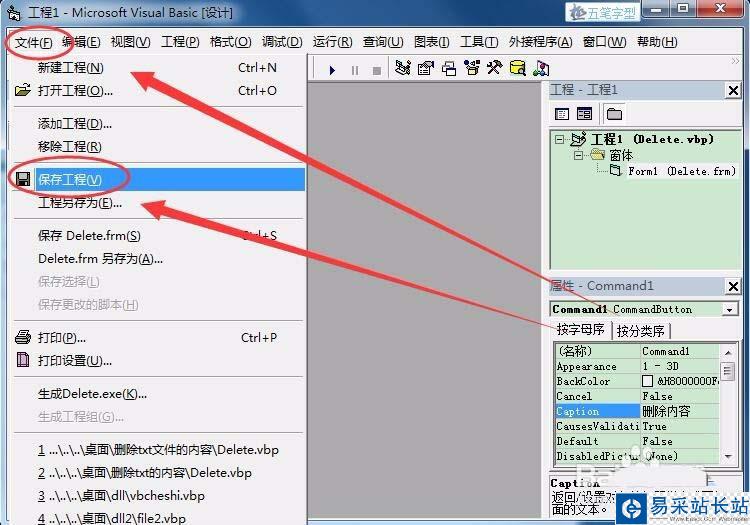Choose 打印设置(U)... menu entry
Screen dimensions: 750x525
coord(158,361)
